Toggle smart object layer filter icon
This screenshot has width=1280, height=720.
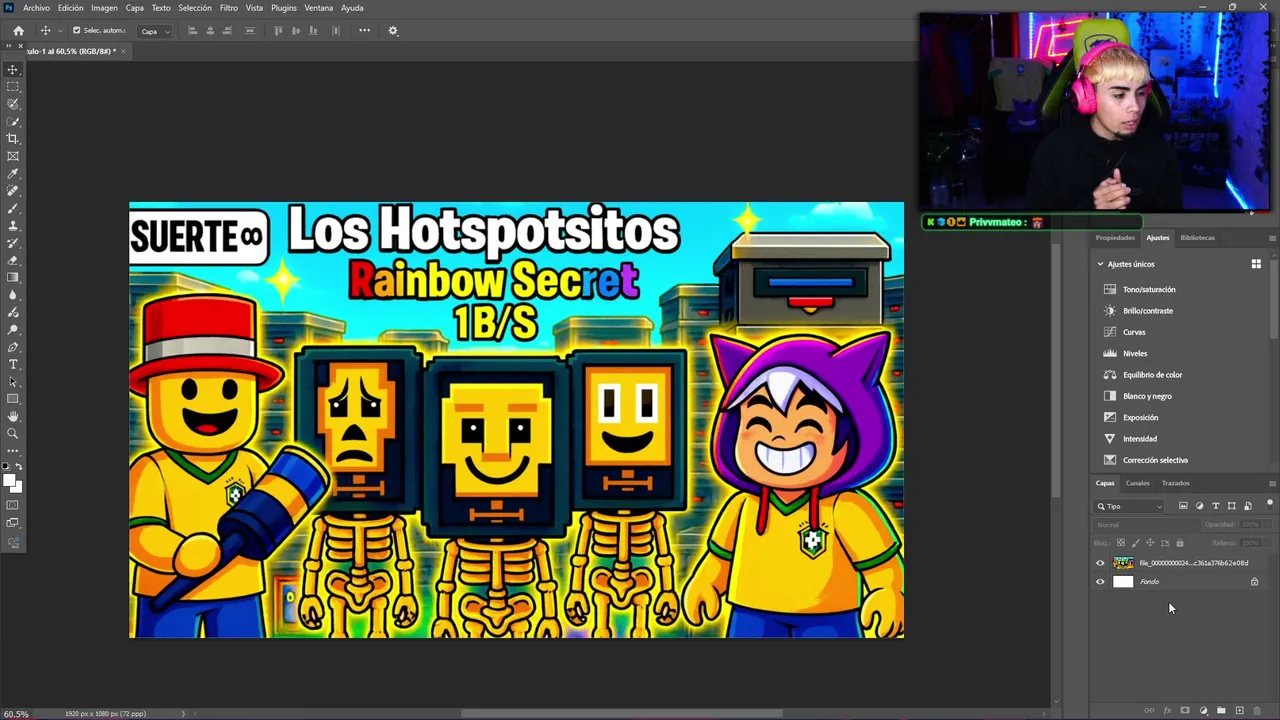coord(1247,506)
